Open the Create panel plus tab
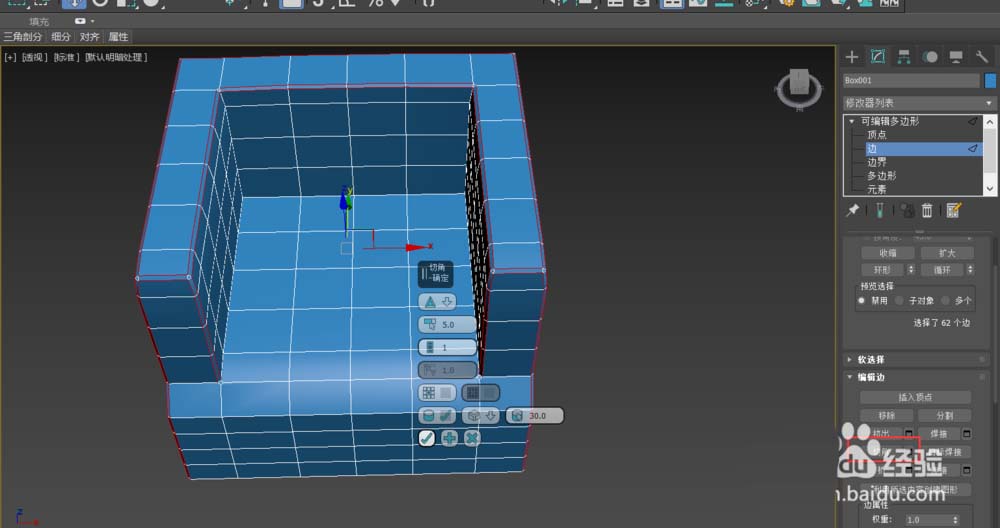Viewport: 1000px width, 528px height. pos(852,56)
